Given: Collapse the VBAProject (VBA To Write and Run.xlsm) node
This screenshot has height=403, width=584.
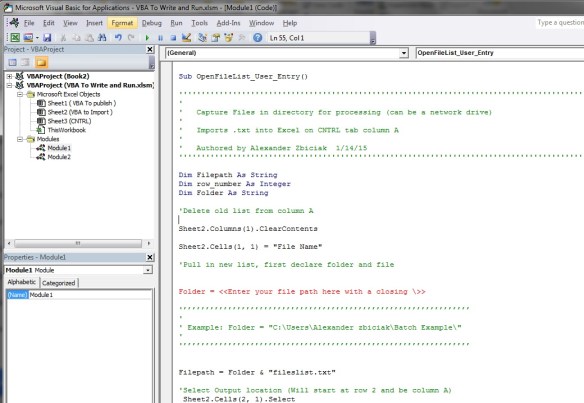Looking at the screenshot, I should [x=9, y=85].
